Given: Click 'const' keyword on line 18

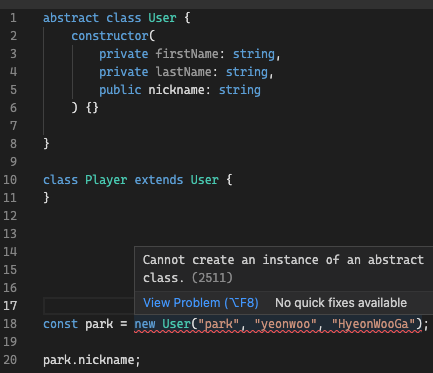Looking at the screenshot, I should 61,324.
